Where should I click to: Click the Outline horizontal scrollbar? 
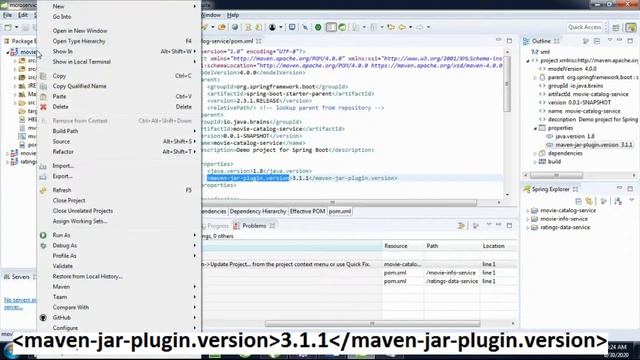[556, 175]
